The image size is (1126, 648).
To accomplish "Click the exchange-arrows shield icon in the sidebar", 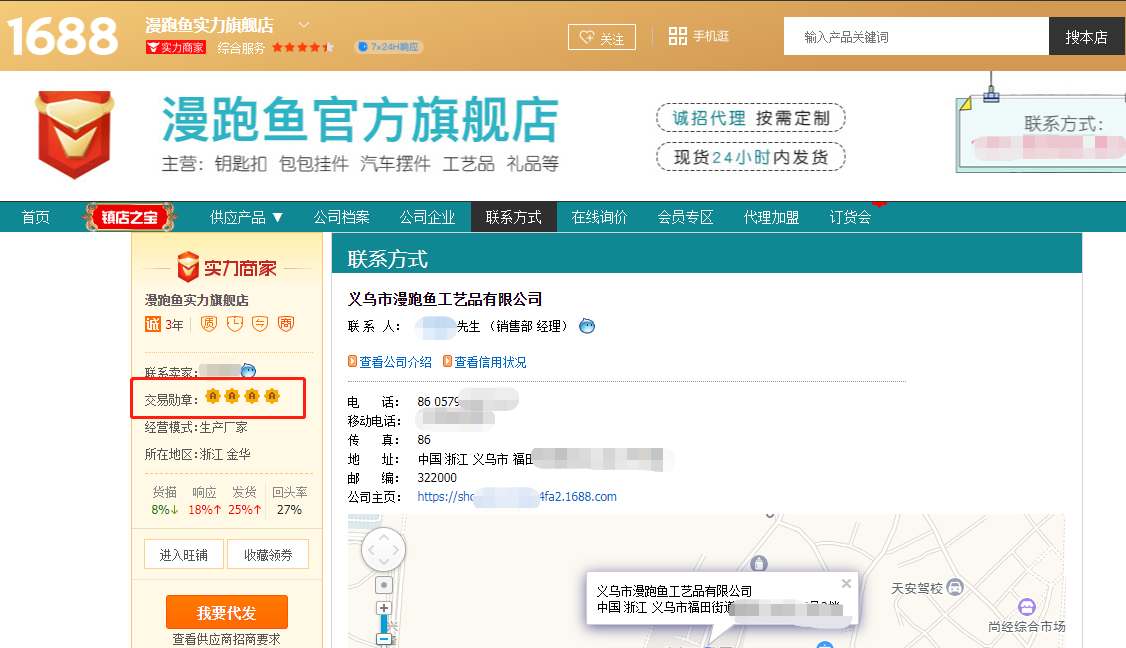I will 260,324.
